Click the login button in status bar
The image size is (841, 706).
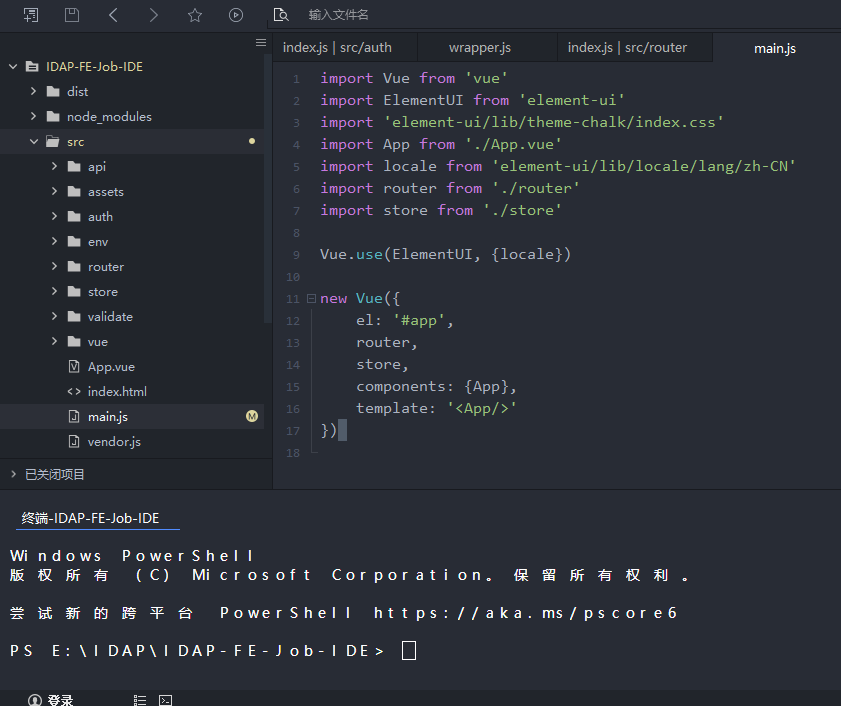50,700
